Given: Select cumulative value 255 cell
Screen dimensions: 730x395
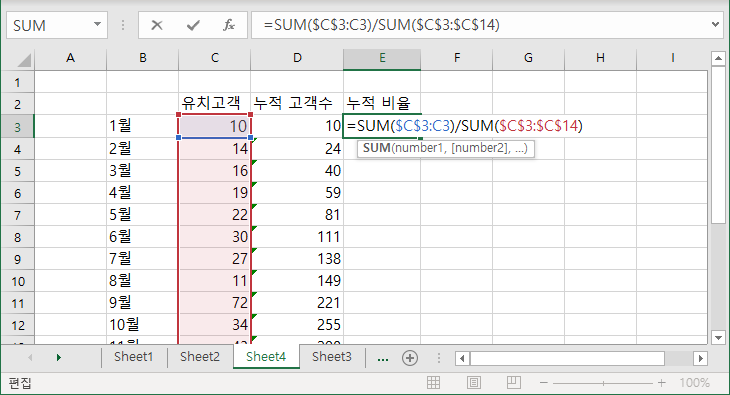Looking at the screenshot, I should click(x=297, y=324).
